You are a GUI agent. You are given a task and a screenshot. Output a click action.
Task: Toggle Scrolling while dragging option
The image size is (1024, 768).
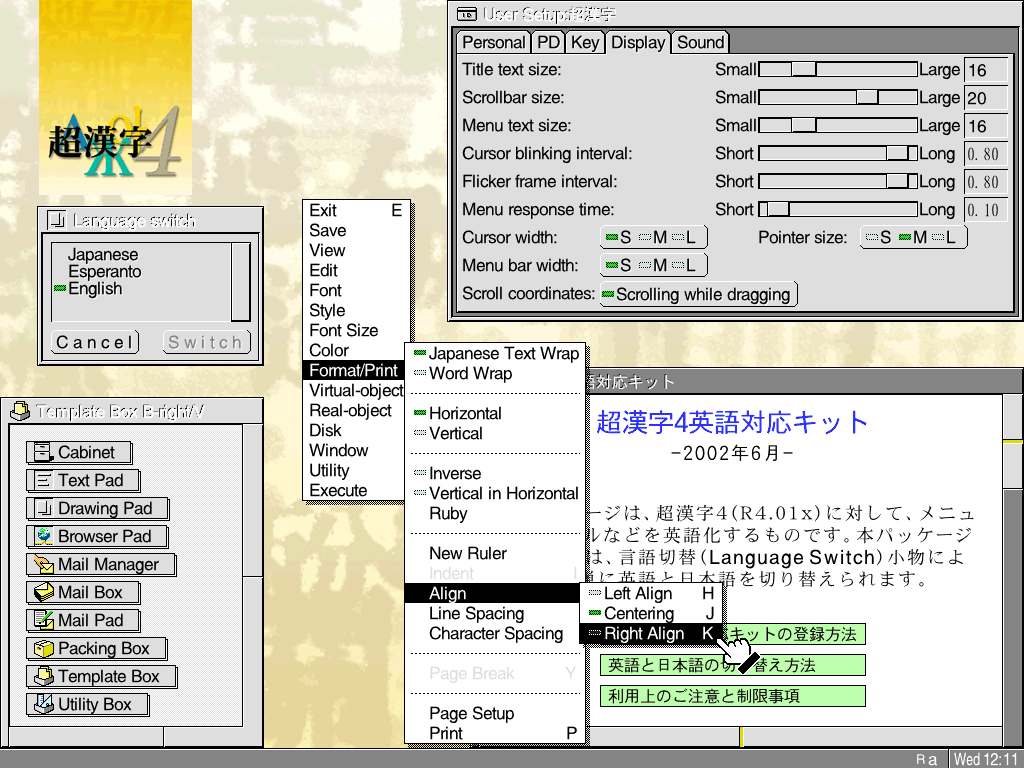pyautogui.click(x=697, y=294)
